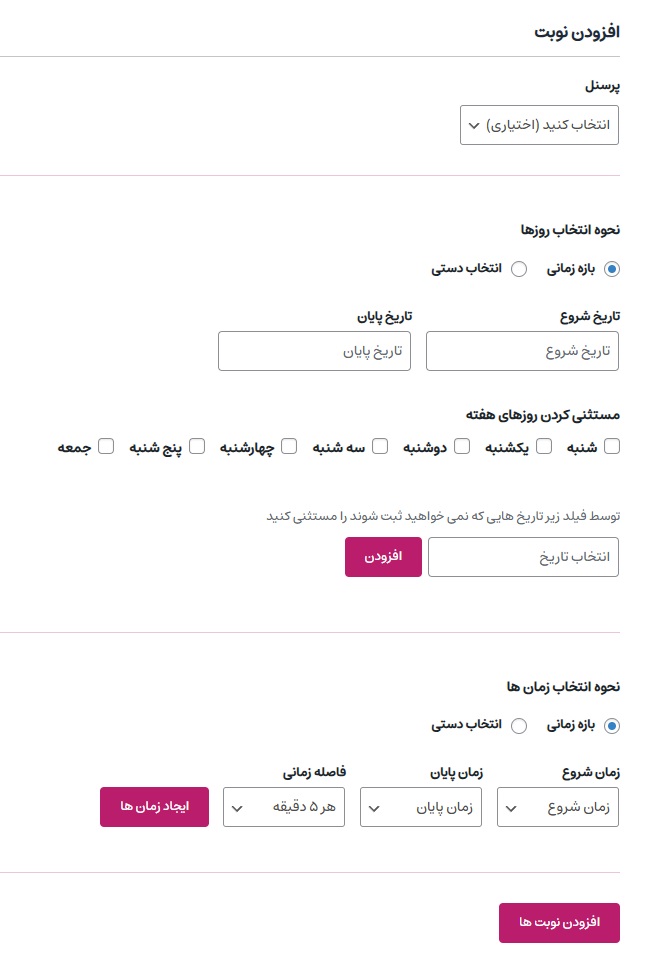Image resolution: width=668 pixels, height=971 pixels.
Task: Expand the فاصله زمانی interval dropdown
Action: [284, 807]
